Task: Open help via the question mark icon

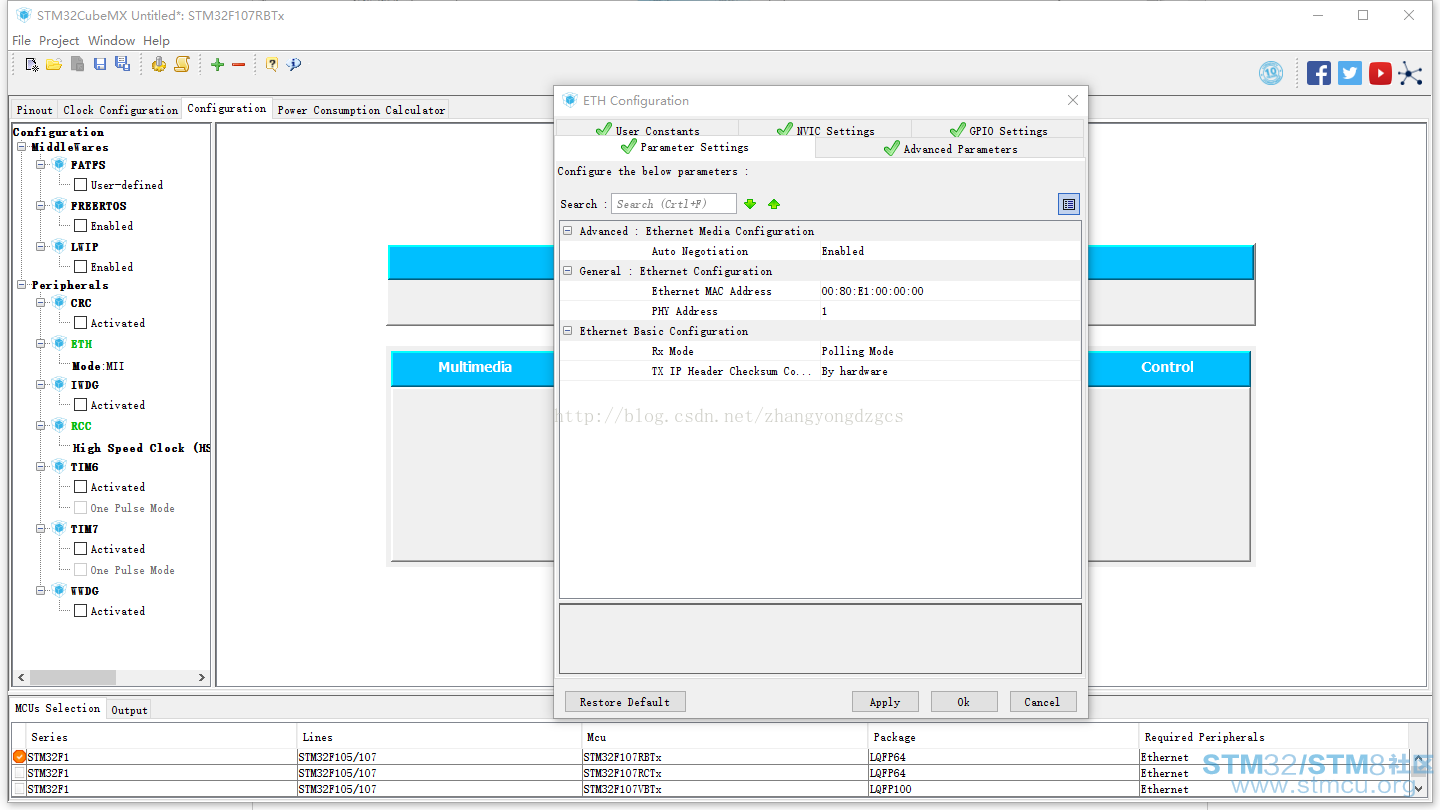Action: pos(271,64)
